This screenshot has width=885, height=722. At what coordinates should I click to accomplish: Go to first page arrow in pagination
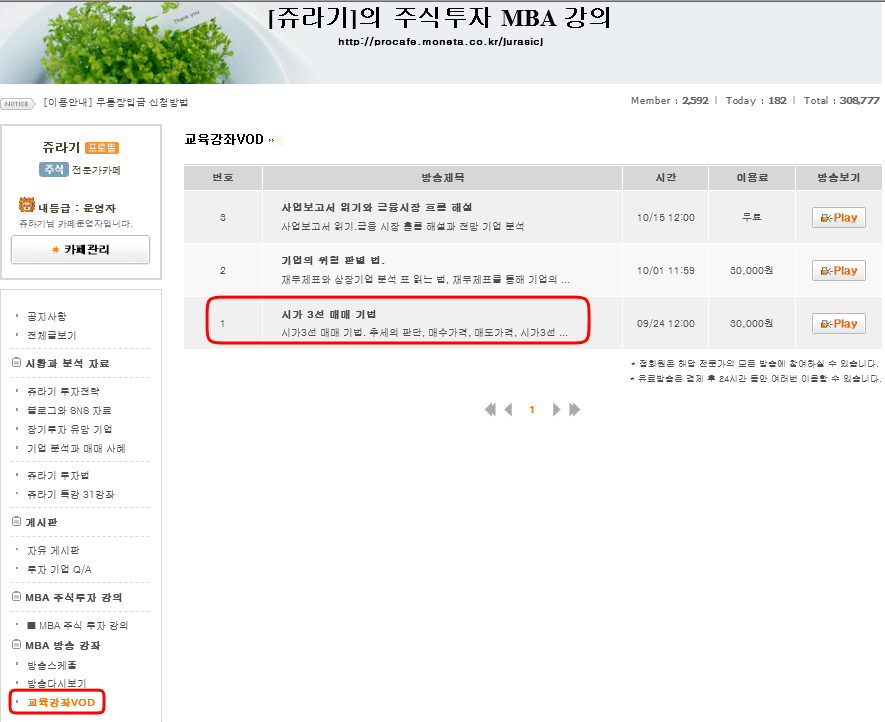[x=490, y=409]
